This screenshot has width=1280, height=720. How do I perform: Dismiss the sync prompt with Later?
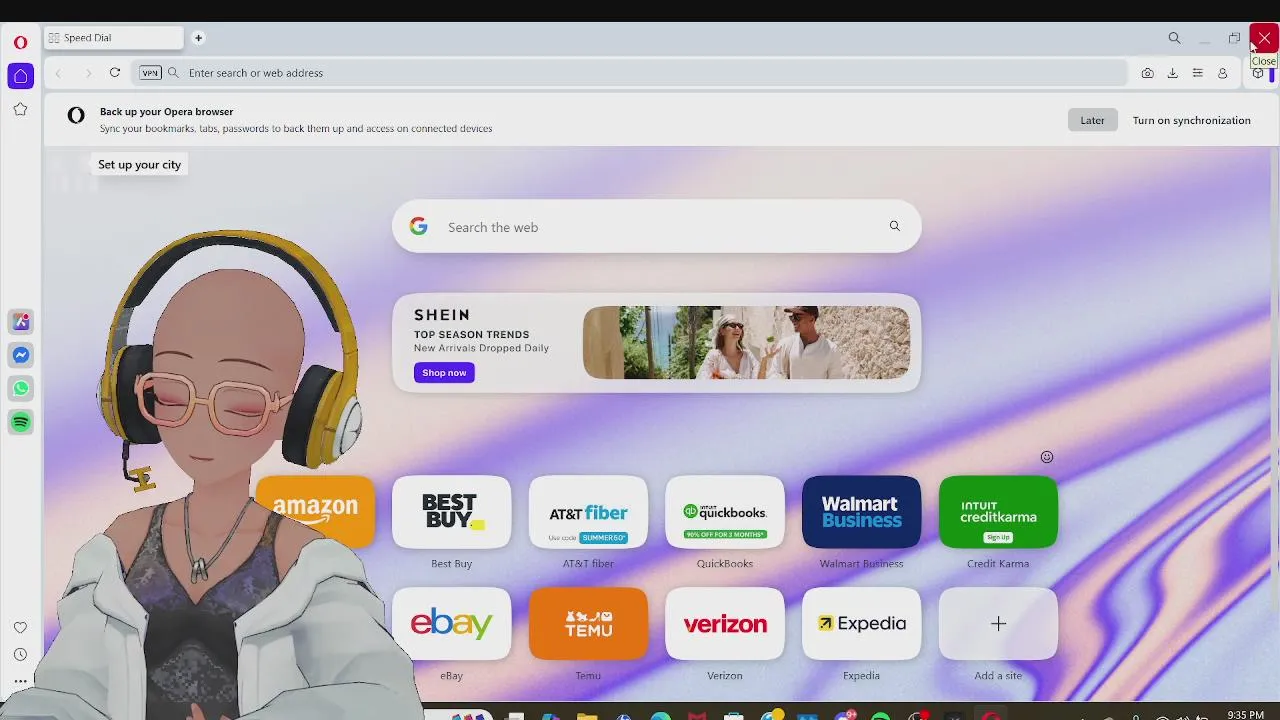(x=1092, y=120)
